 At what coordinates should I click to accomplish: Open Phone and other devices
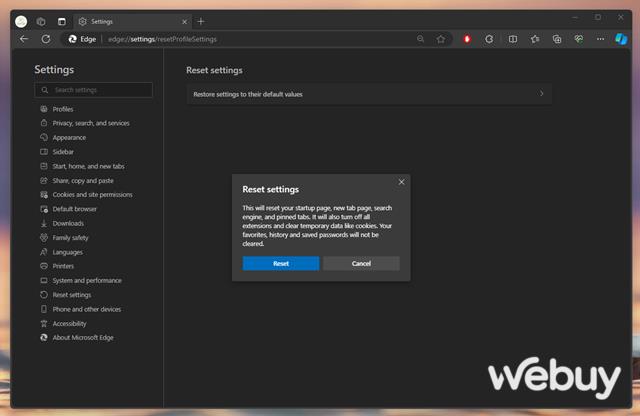[x=87, y=309]
